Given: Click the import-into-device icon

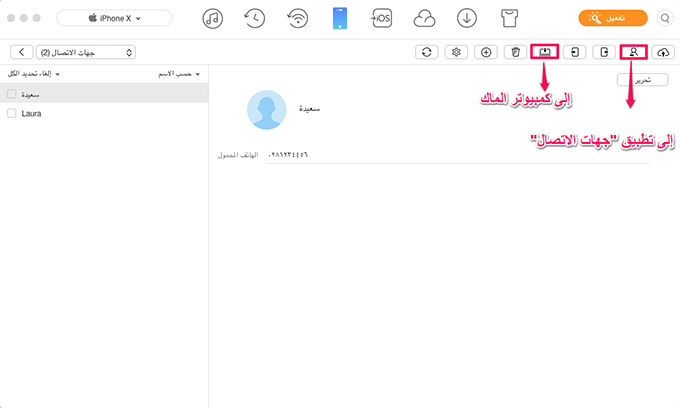Looking at the screenshot, I should (575, 52).
